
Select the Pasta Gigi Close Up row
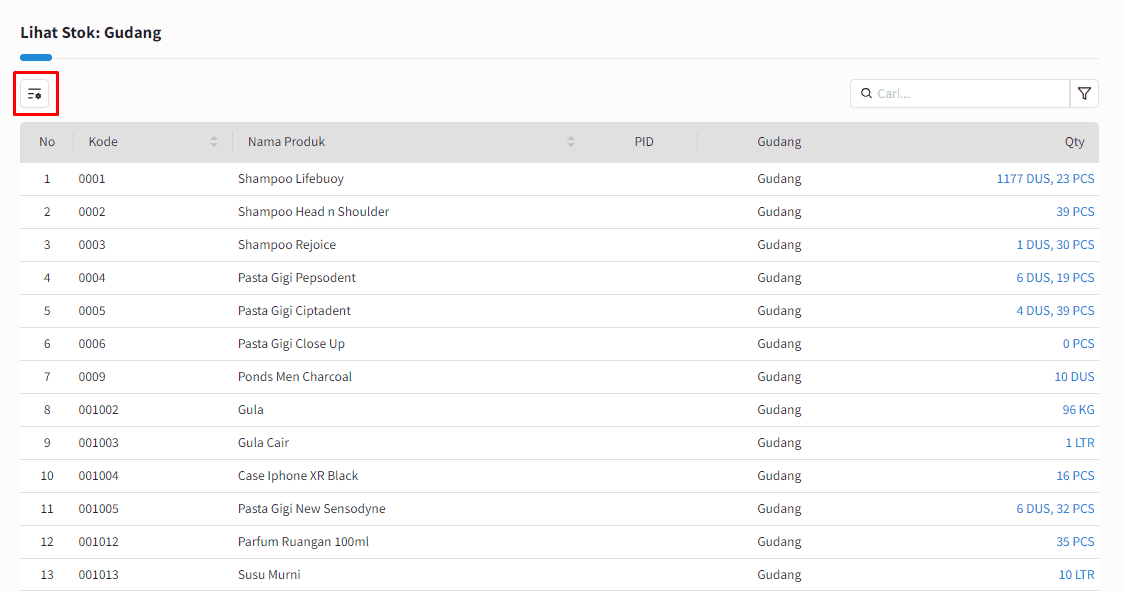click(x=560, y=344)
